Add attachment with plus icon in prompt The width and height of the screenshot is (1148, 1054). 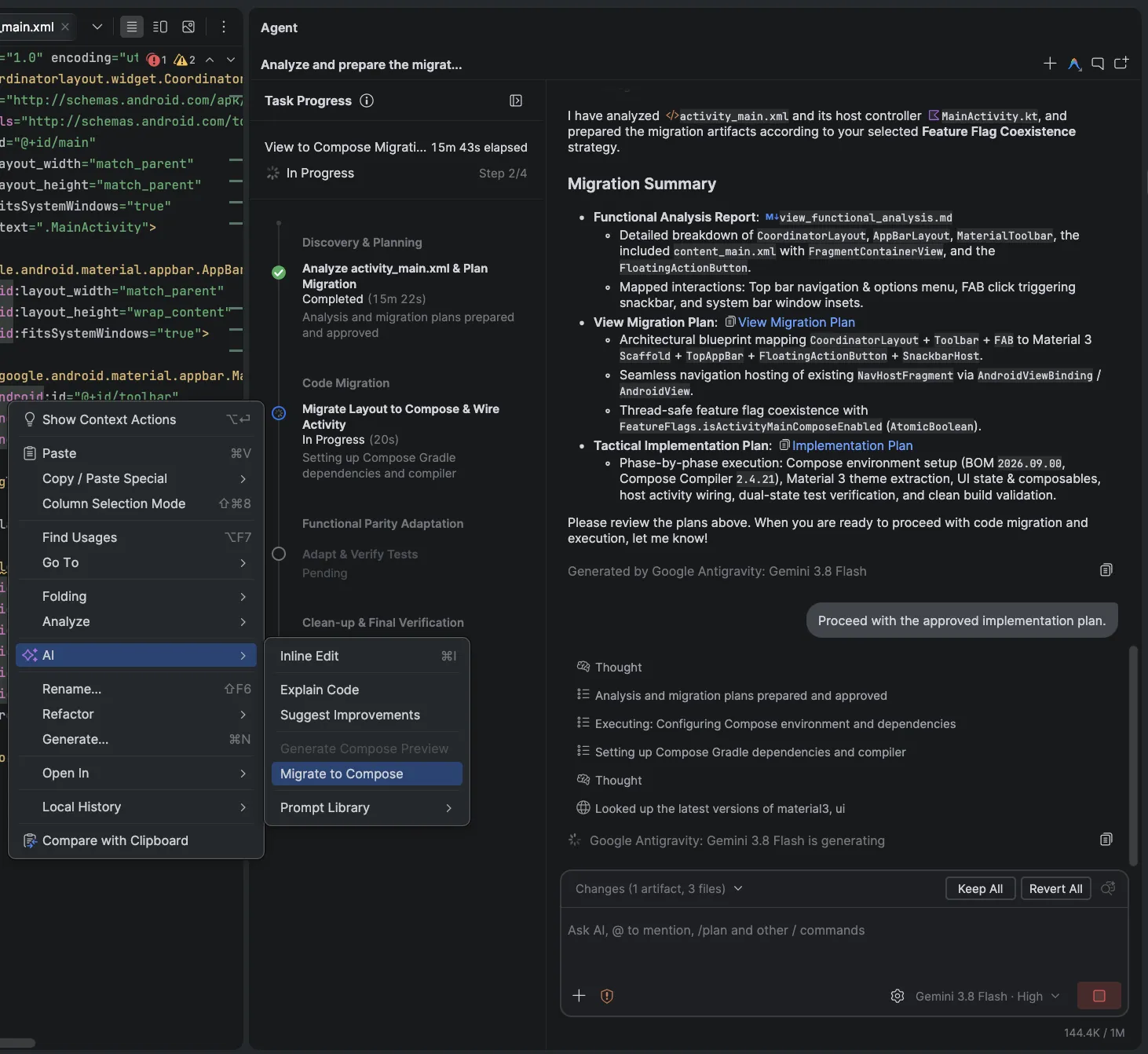579,996
